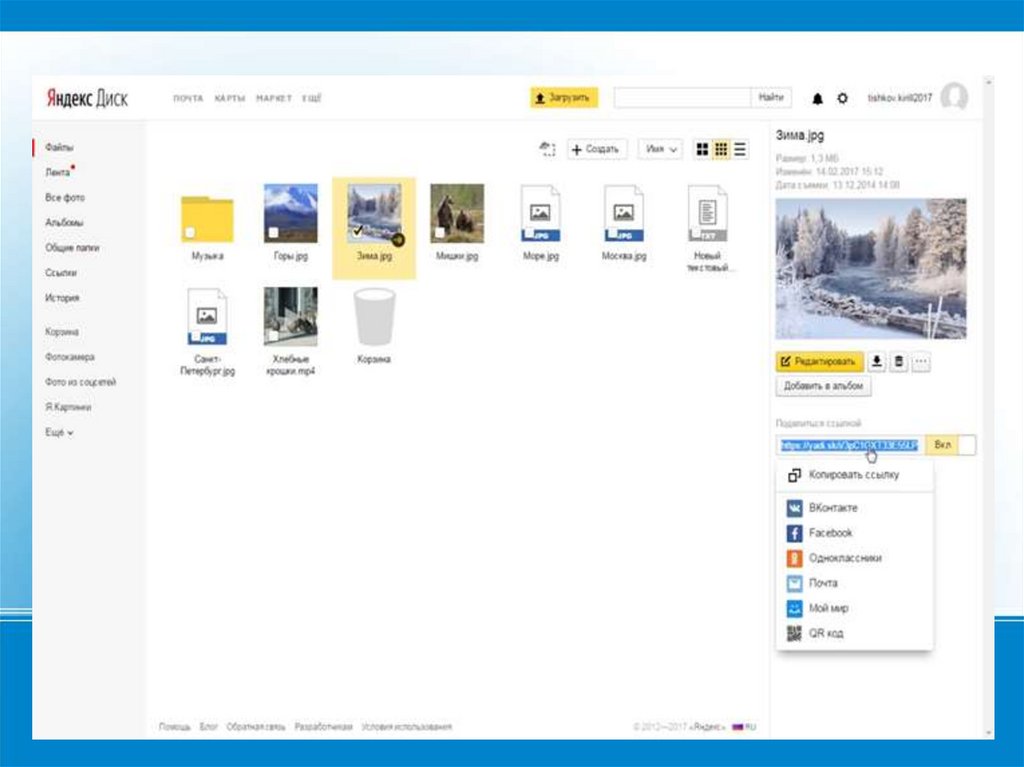
Task: Click the user avatar picture
Action: pos(954,97)
